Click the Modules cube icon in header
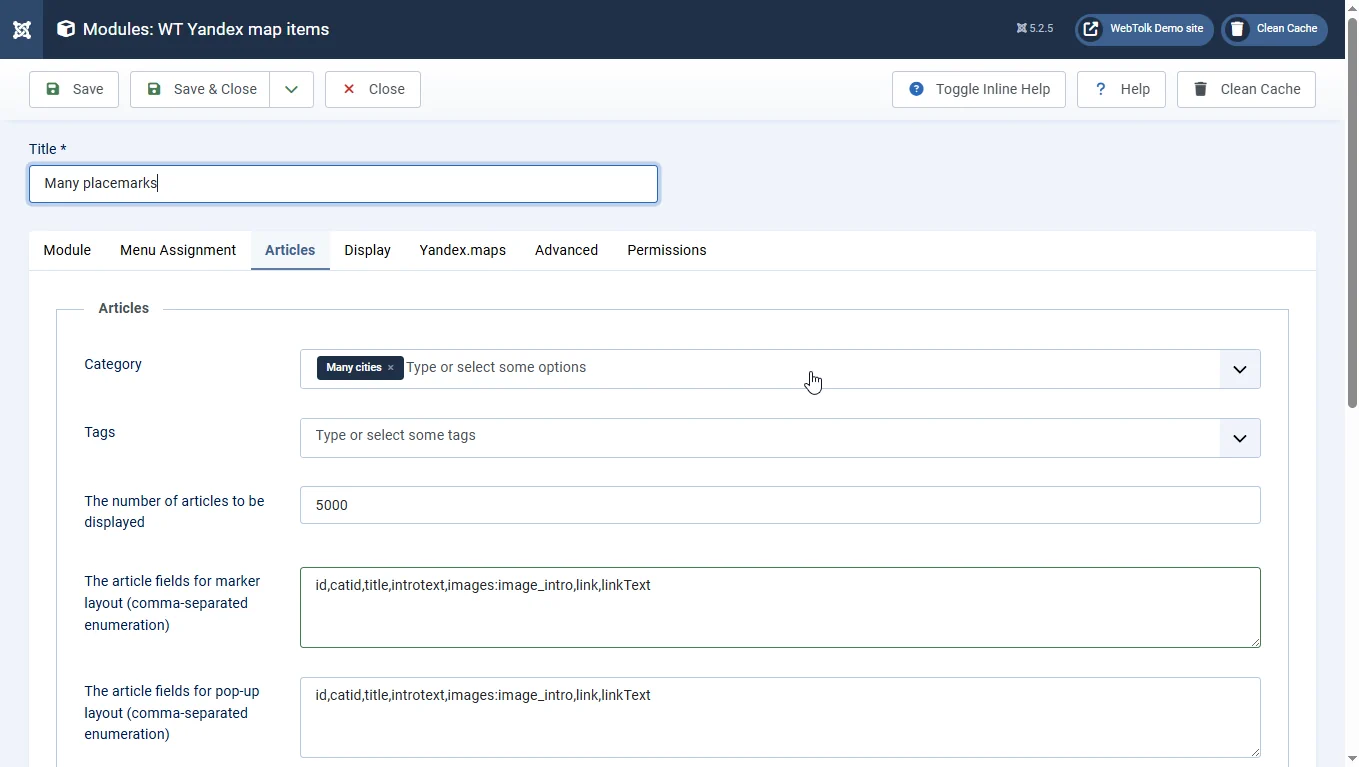Image resolution: width=1359 pixels, height=767 pixels. pos(66,29)
